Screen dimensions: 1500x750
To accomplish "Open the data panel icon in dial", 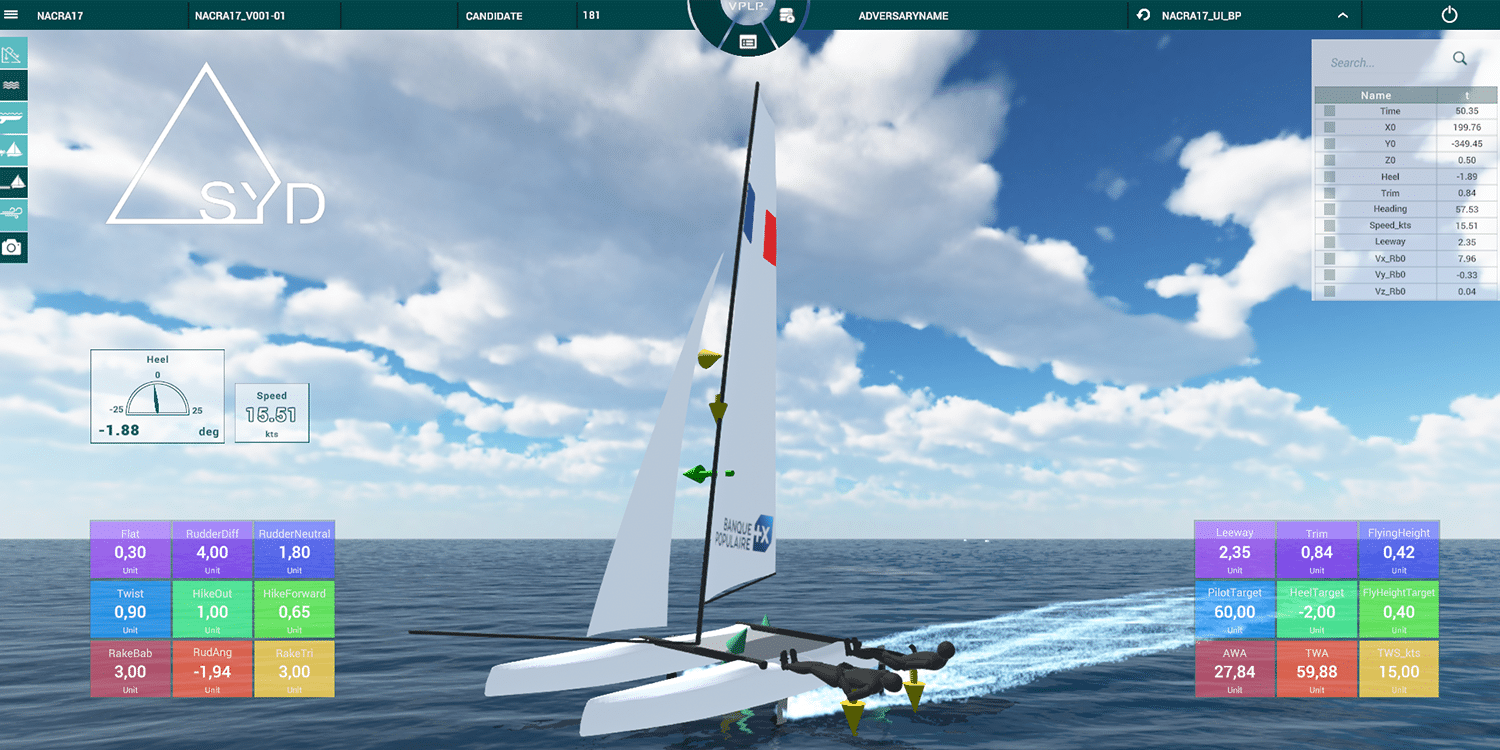I will (747, 42).
